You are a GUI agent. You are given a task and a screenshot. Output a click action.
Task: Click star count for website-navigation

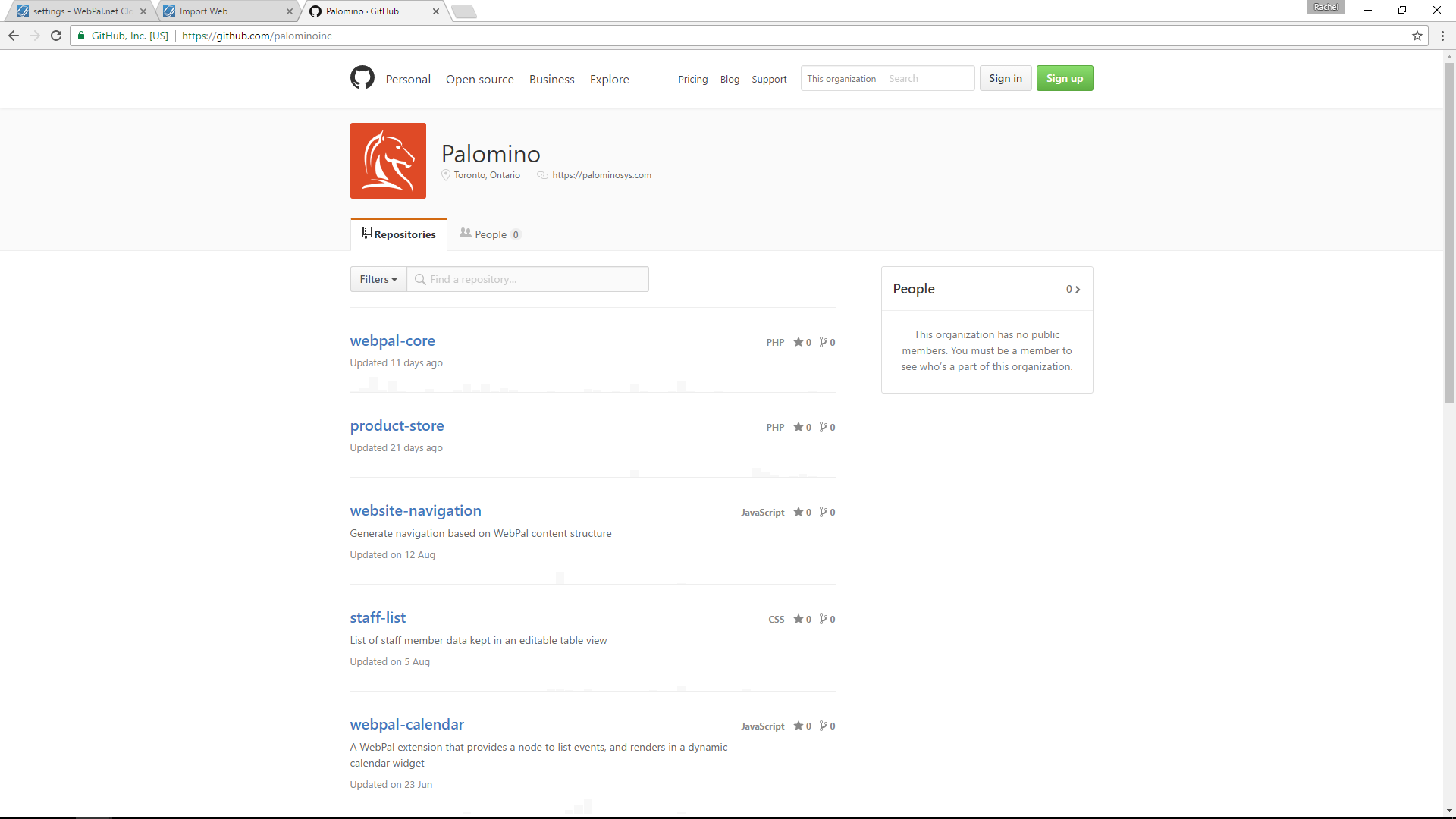click(x=802, y=513)
